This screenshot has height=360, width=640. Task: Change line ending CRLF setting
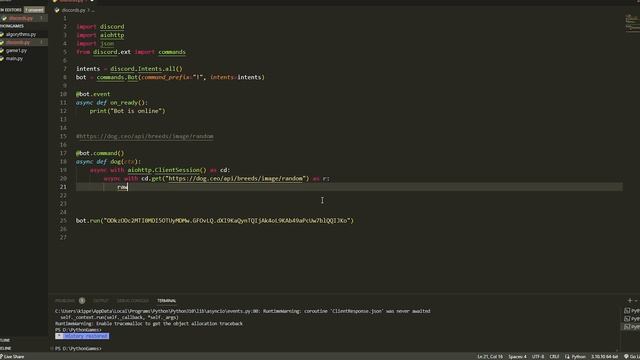pyautogui.click(x=554, y=357)
